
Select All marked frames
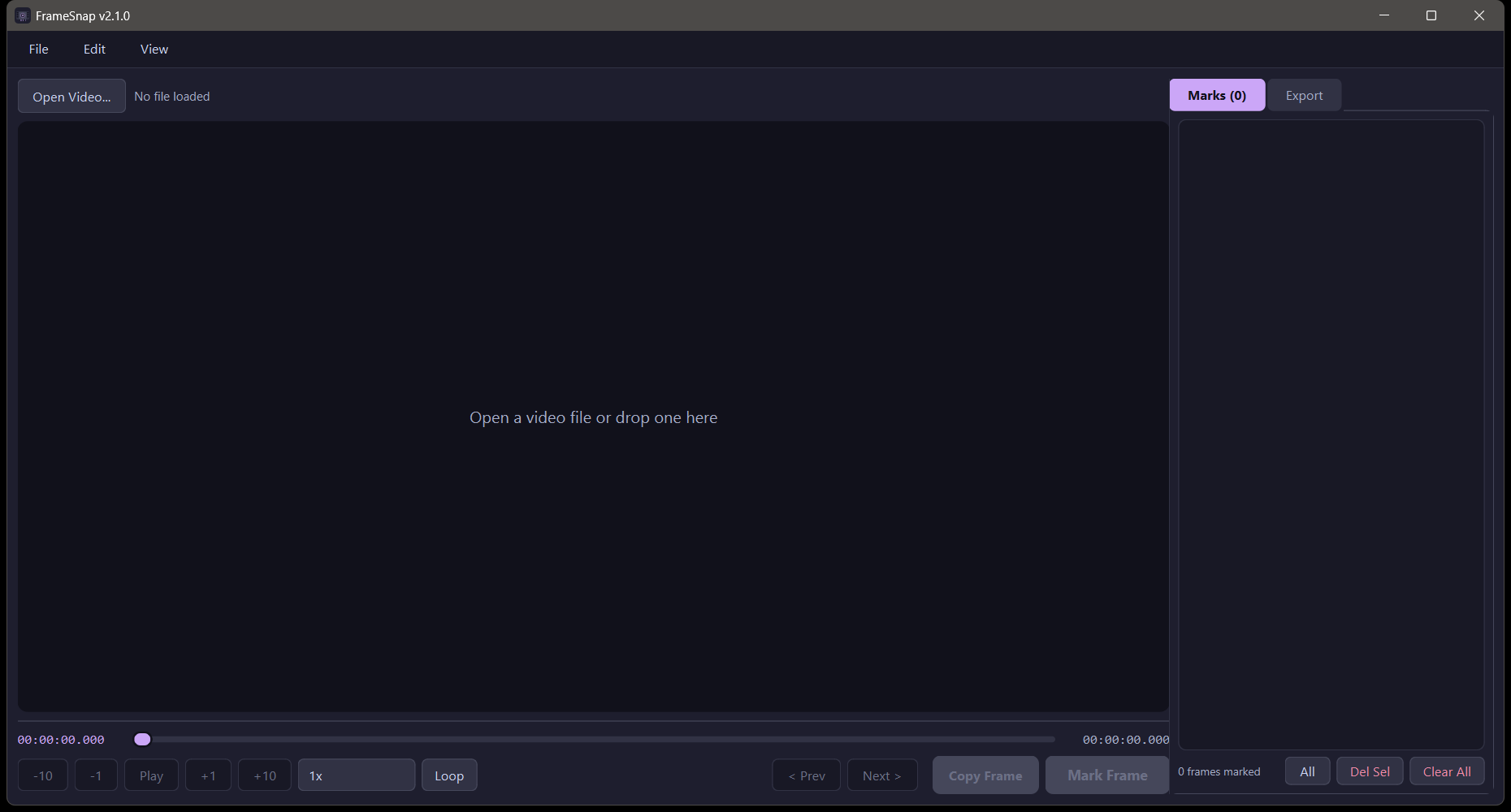[x=1307, y=771]
